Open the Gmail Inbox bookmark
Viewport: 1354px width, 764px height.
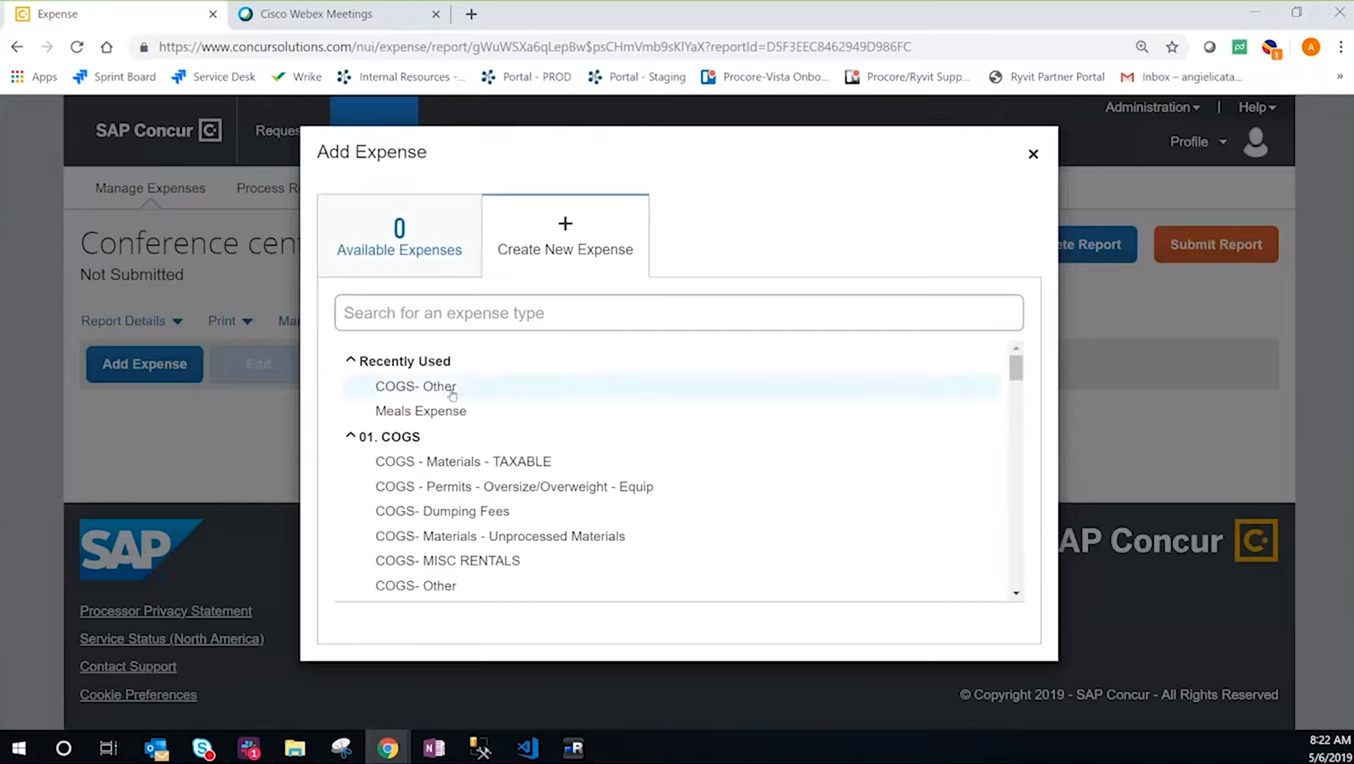tap(1181, 77)
